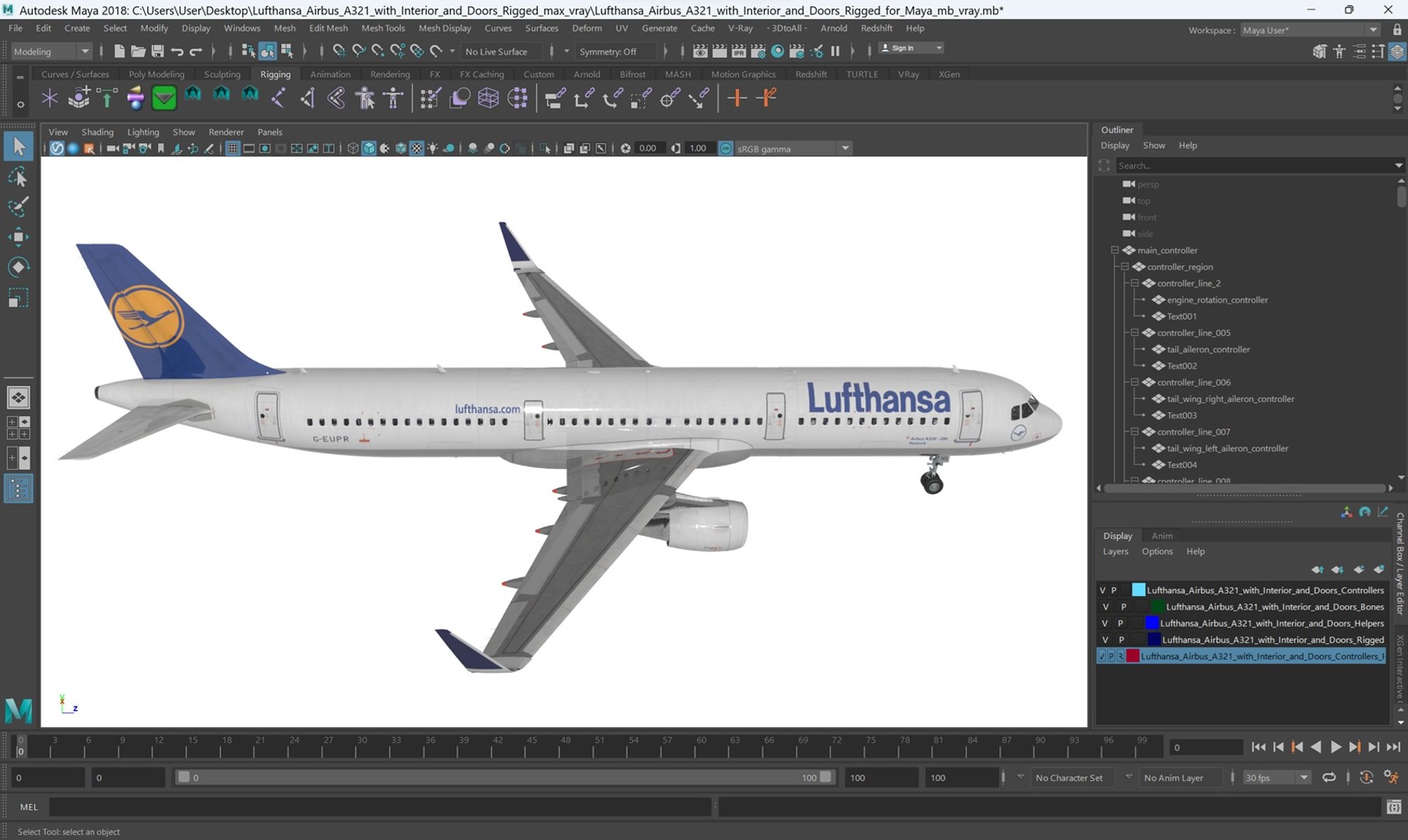Click the Set Key plus shelf icon
Viewport: 1408px width, 840px height.
(x=737, y=98)
